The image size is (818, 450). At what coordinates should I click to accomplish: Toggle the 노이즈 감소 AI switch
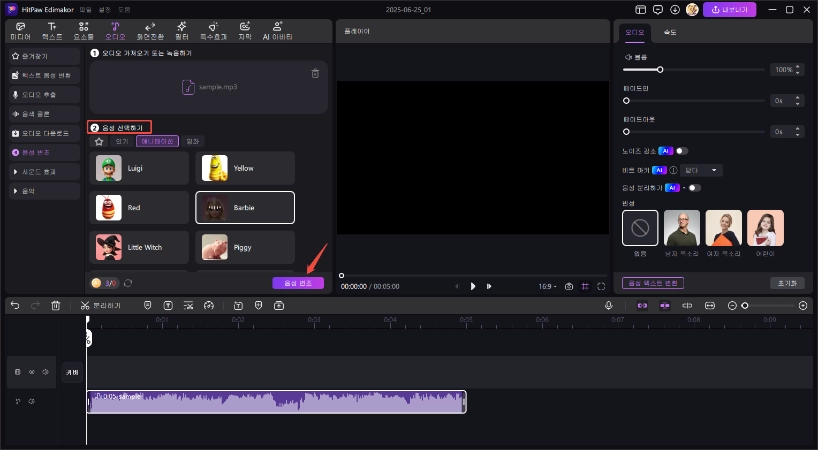pos(682,151)
